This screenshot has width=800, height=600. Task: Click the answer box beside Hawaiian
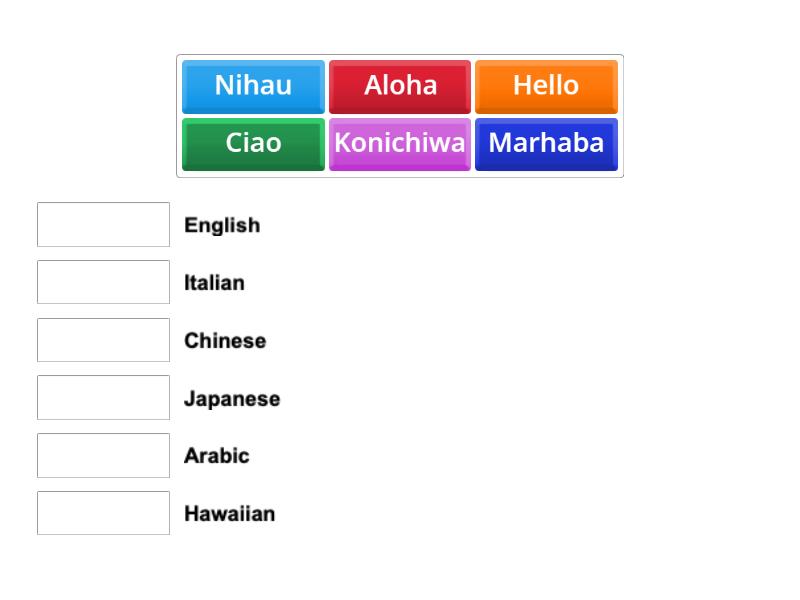point(103,513)
